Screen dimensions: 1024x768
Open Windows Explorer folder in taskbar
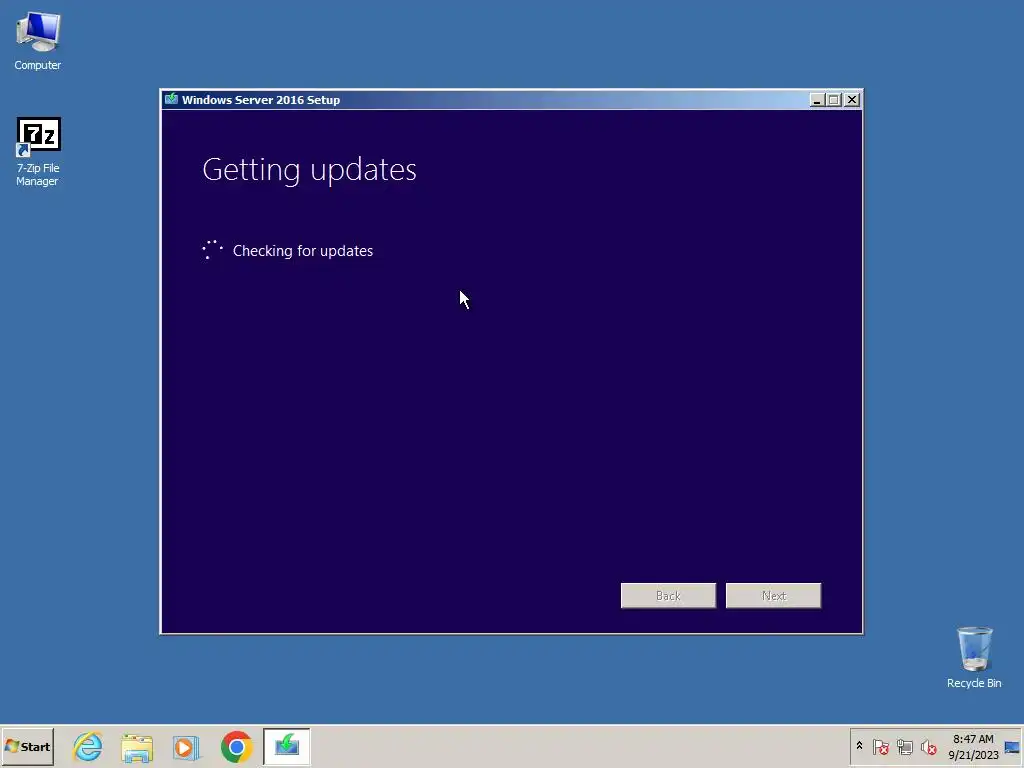[x=137, y=746]
